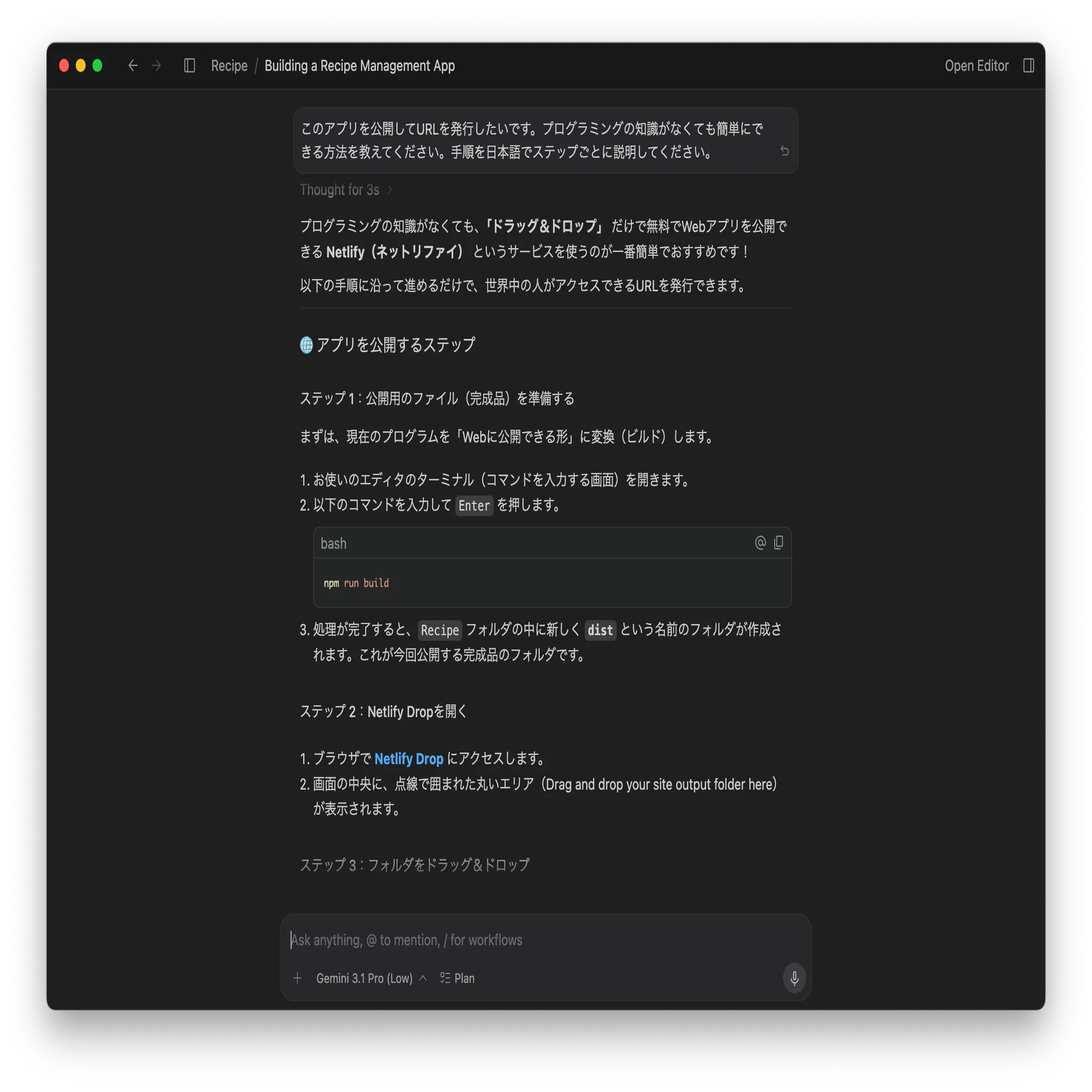Open the Gemini 3.1 Pro (Low) model dropdown

[x=371, y=978]
